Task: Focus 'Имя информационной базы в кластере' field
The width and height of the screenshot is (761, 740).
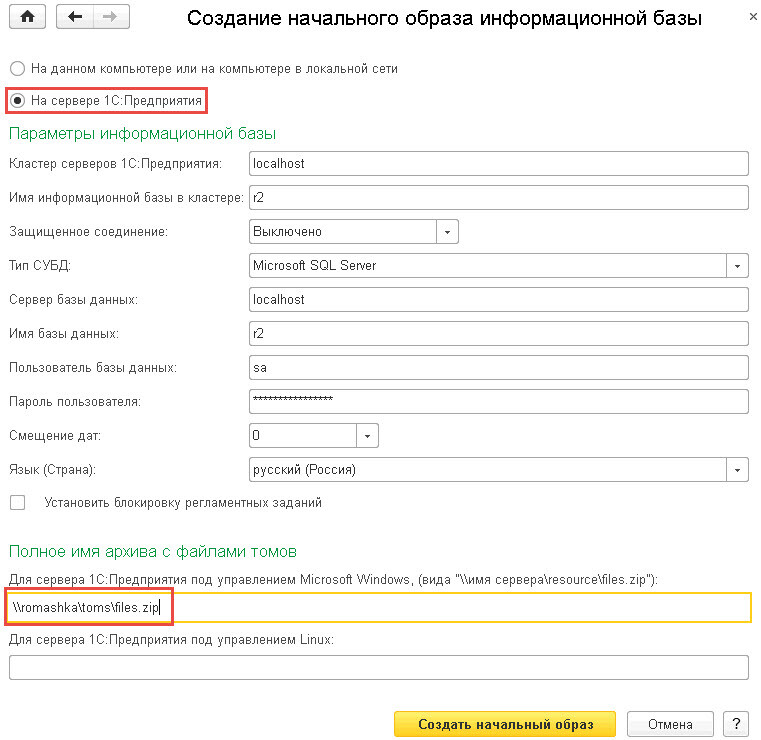Action: pos(498,197)
